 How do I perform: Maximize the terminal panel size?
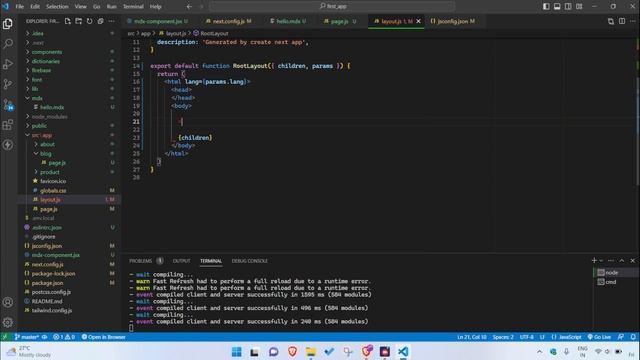tap(622, 260)
